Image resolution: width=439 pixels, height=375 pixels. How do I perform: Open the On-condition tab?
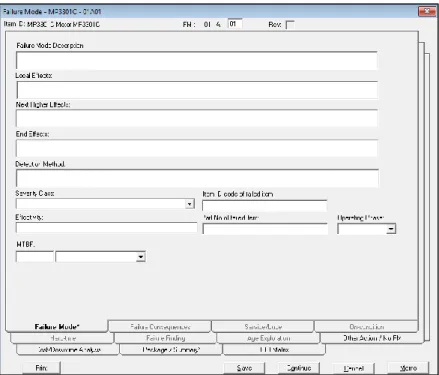[366, 327]
